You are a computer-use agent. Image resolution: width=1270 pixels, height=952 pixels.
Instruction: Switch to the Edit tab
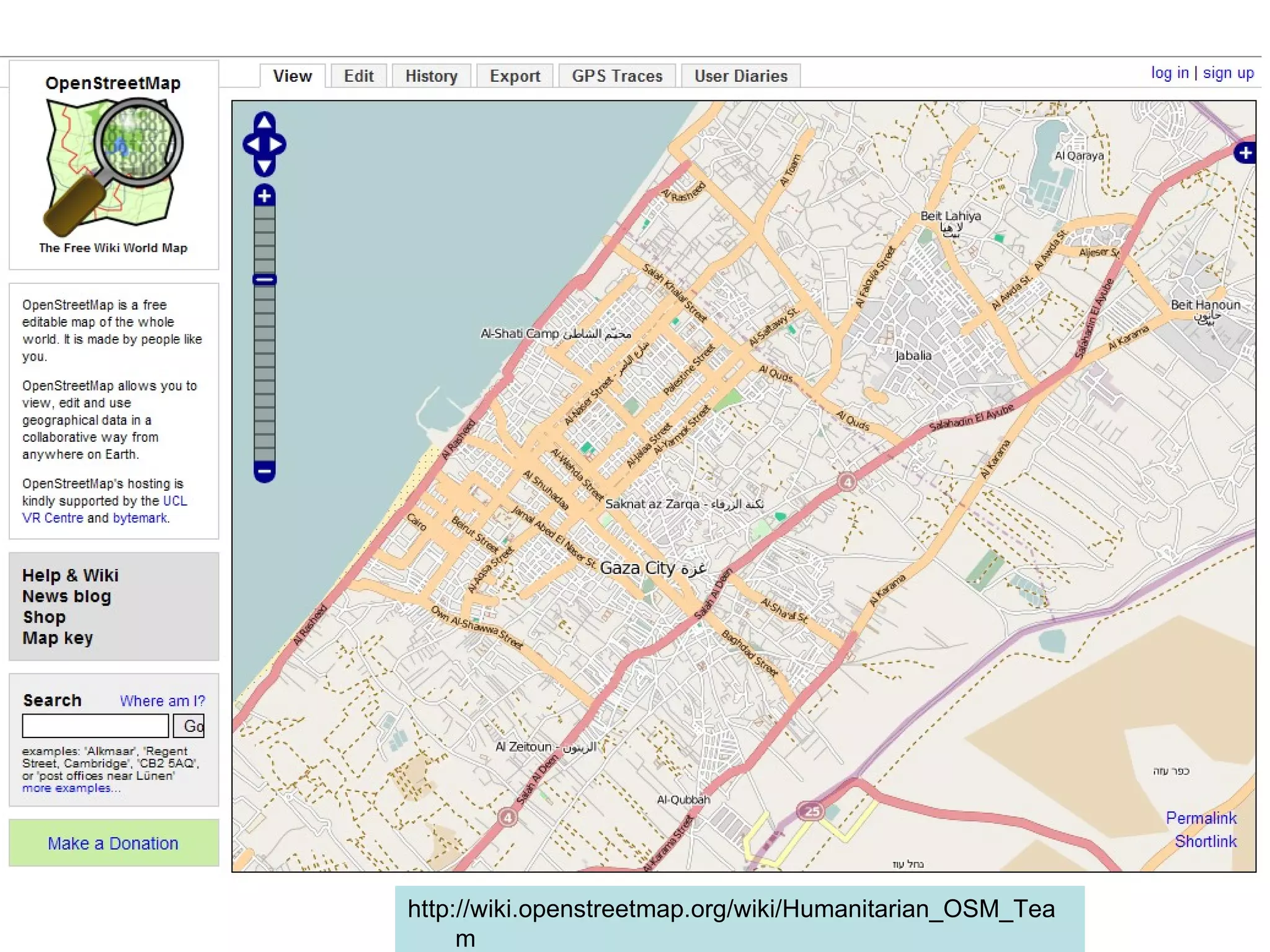coord(358,76)
